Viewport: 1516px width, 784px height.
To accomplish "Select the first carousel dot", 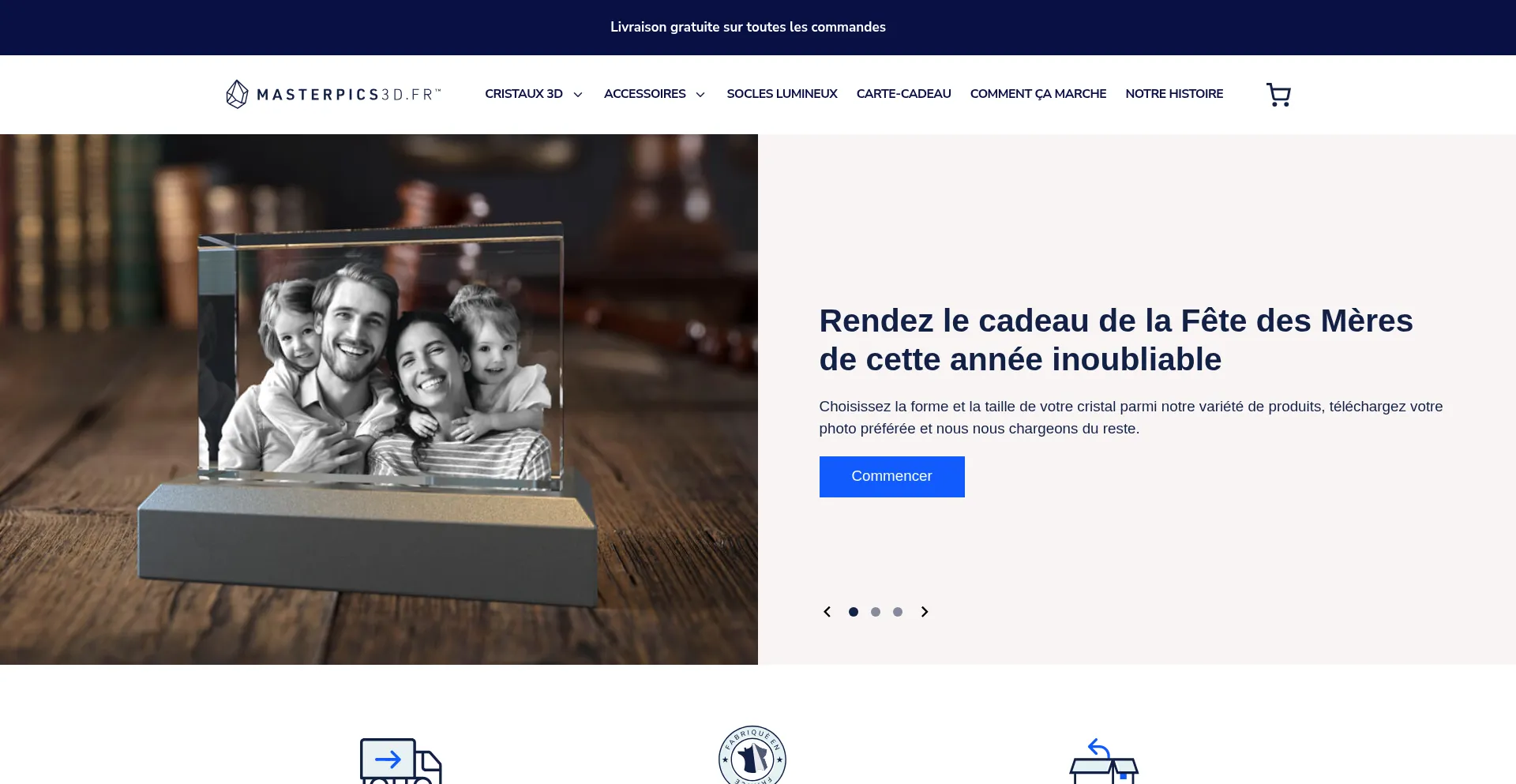I will click(x=854, y=612).
